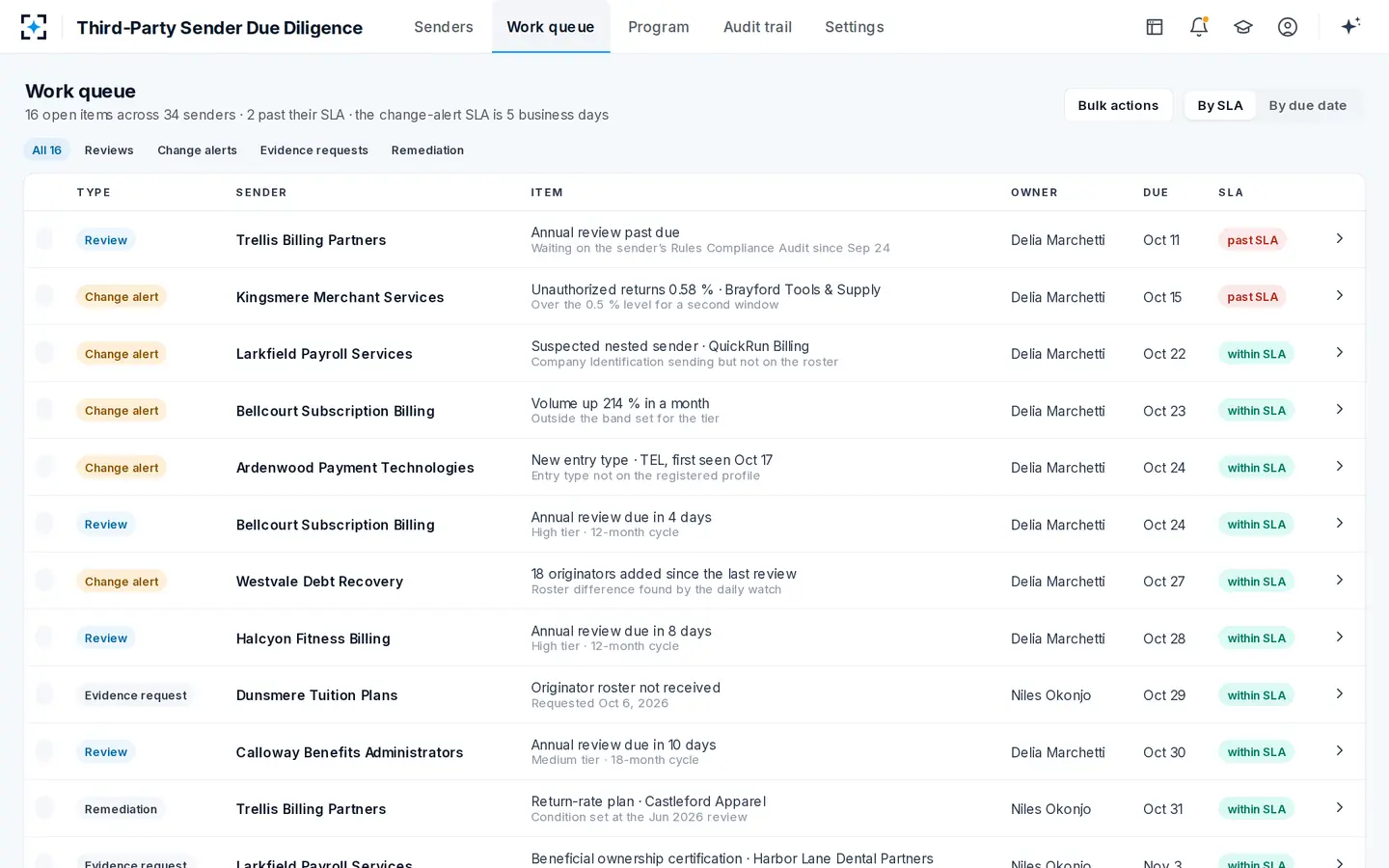Open Calloway Benefits Administrators sender
This screenshot has height=868, width=1389.
pyautogui.click(x=349, y=752)
